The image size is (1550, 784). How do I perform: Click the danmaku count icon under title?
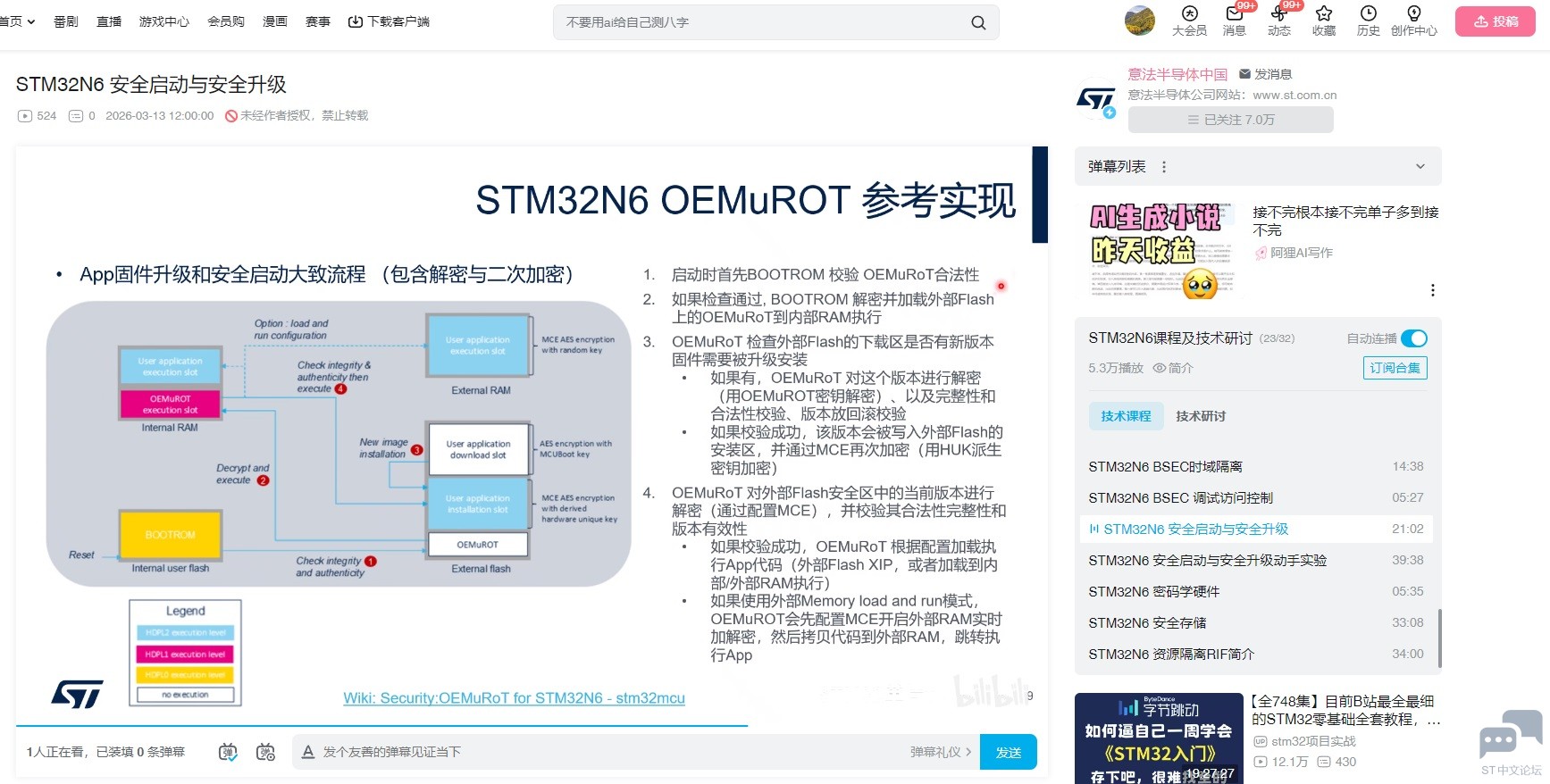point(76,116)
